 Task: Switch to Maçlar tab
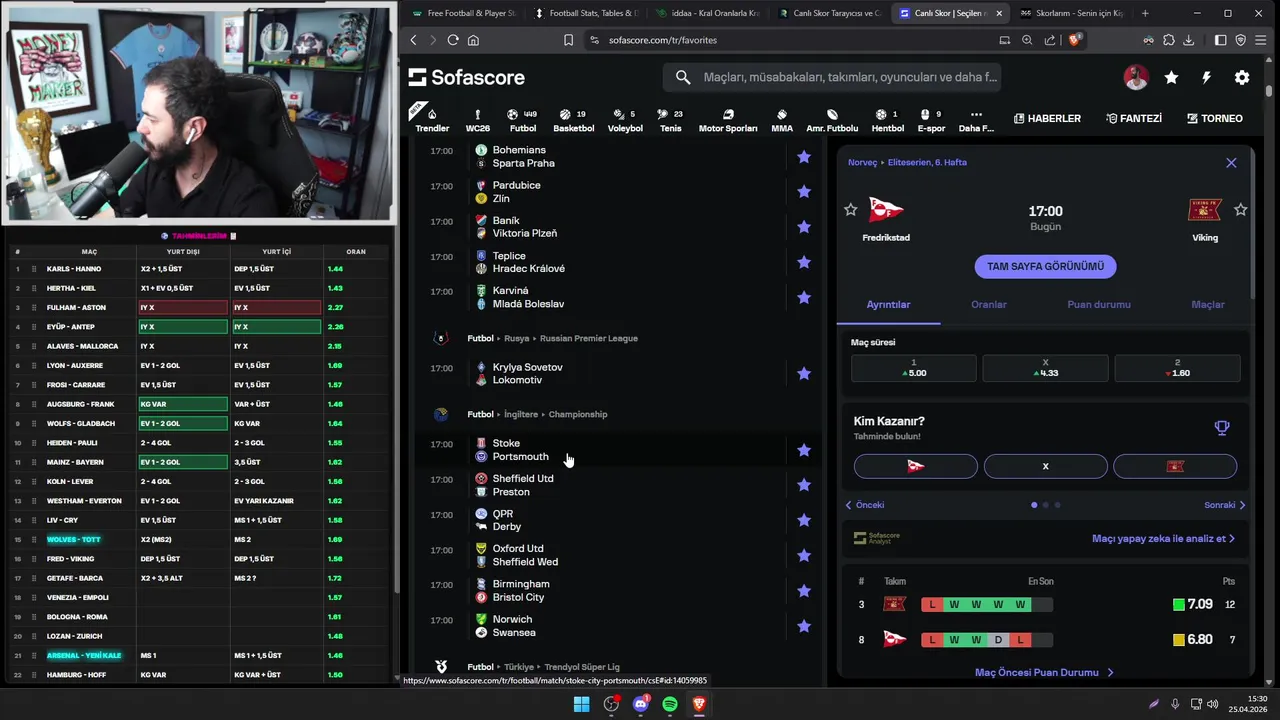[1208, 304]
